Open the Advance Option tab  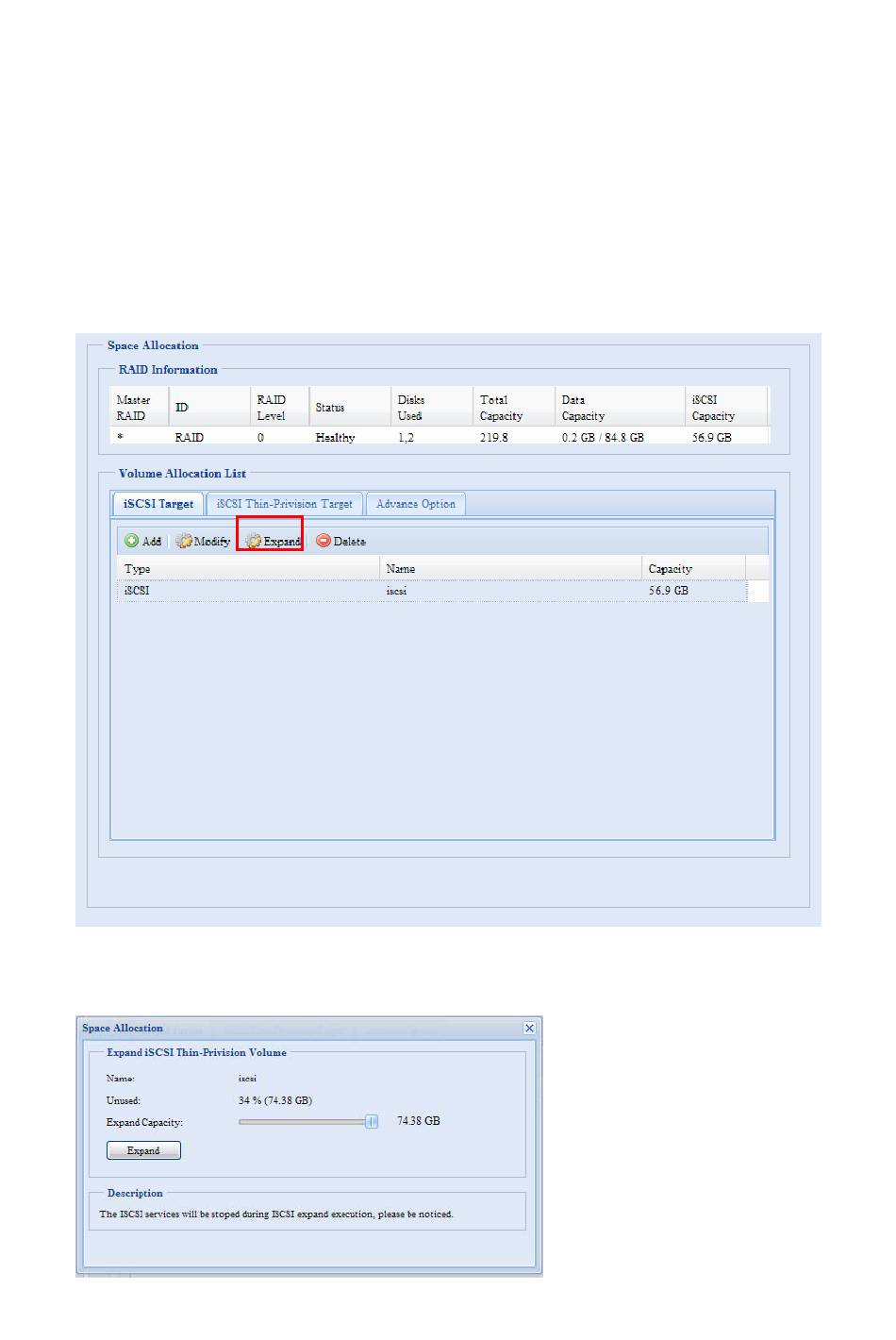click(x=416, y=504)
